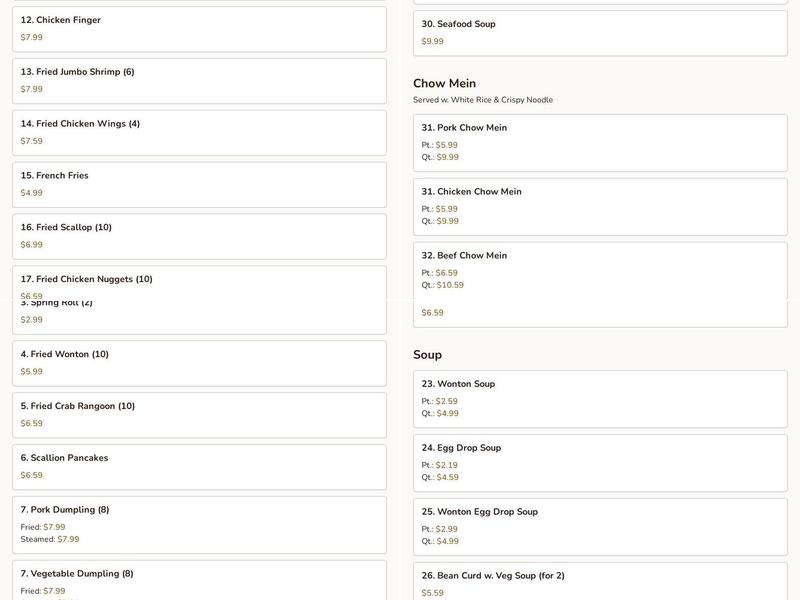Select Wonton Egg Drop Soup
The width and height of the screenshot is (800, 600).
[x=600, y=527]
